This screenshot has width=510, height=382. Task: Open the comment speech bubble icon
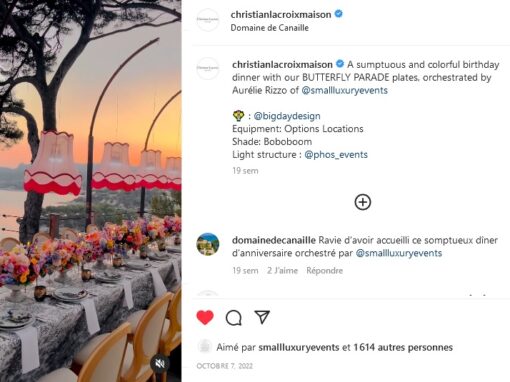(x=234, y=318)
